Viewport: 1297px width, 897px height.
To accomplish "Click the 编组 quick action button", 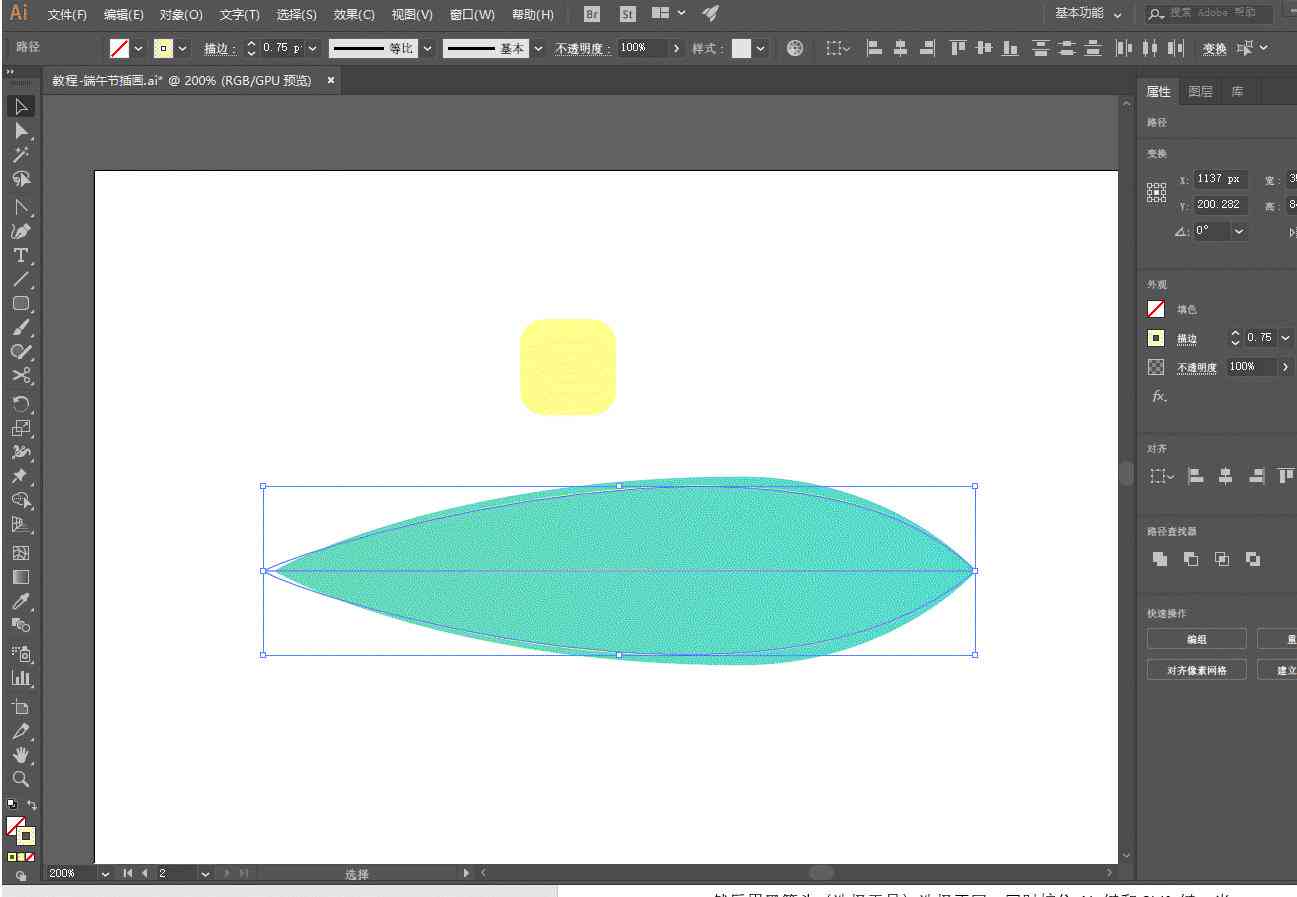I will pyautogui.click(x=1197, y=639).
